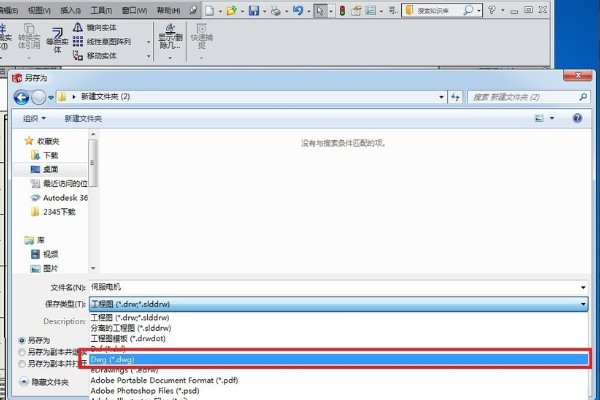
Task: Click the Back arrow in Save As dialog
Action: coord(21,97)
